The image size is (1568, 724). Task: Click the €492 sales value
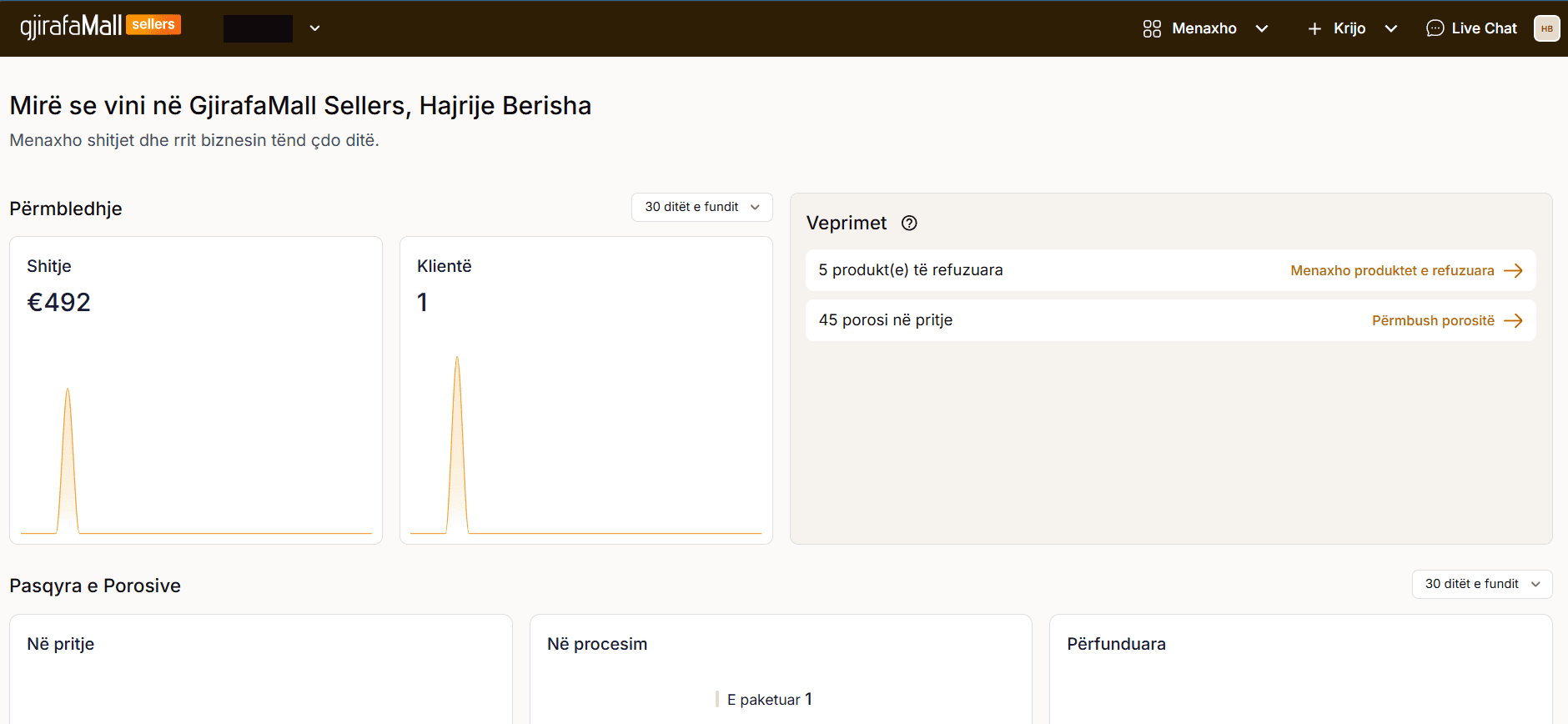coord(58,302)
